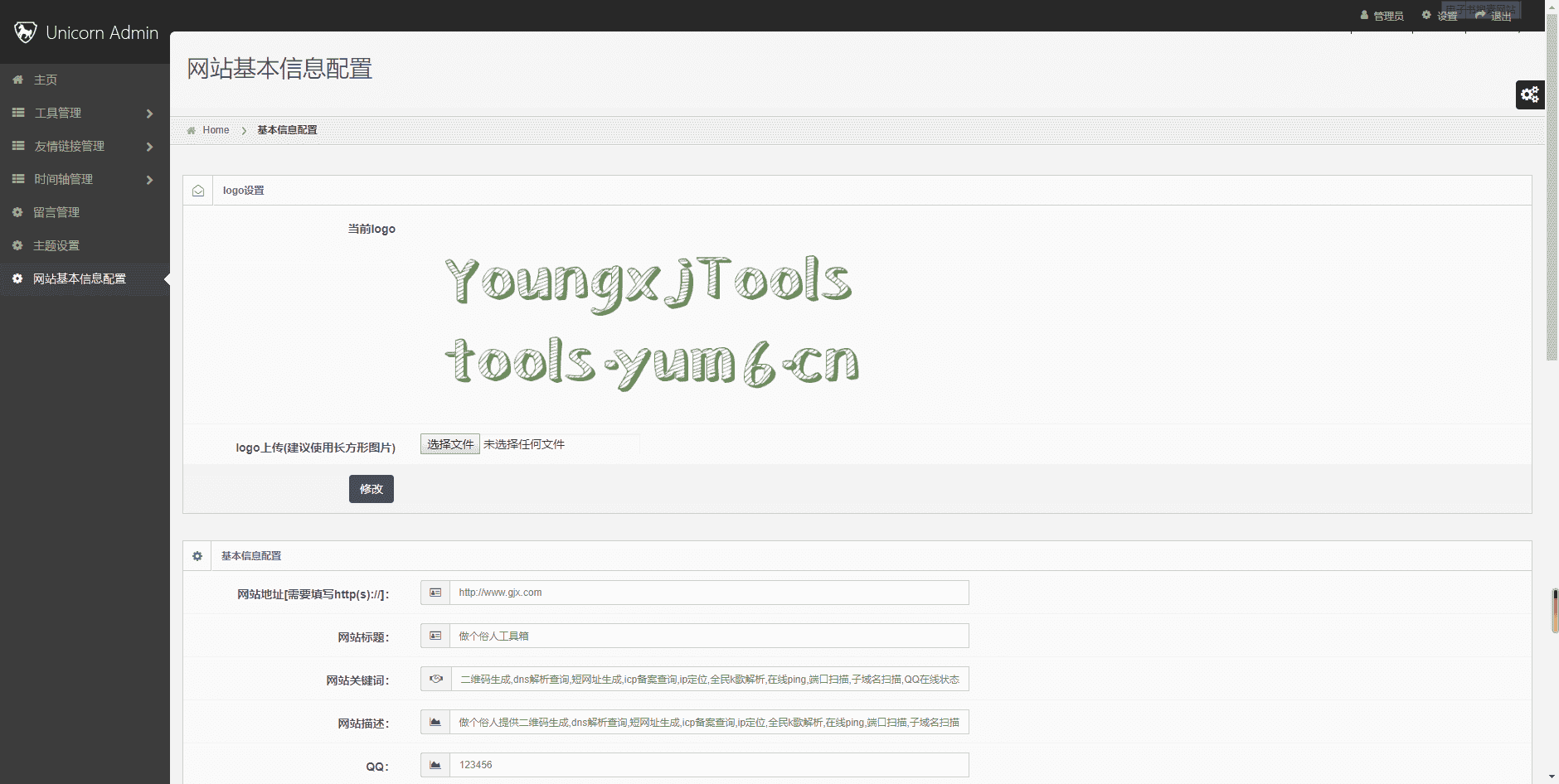Click the QQ field label
Image resolution: width=1559 pixels, height=784 pixels.
pyautogui.click(x=377, y=767)
